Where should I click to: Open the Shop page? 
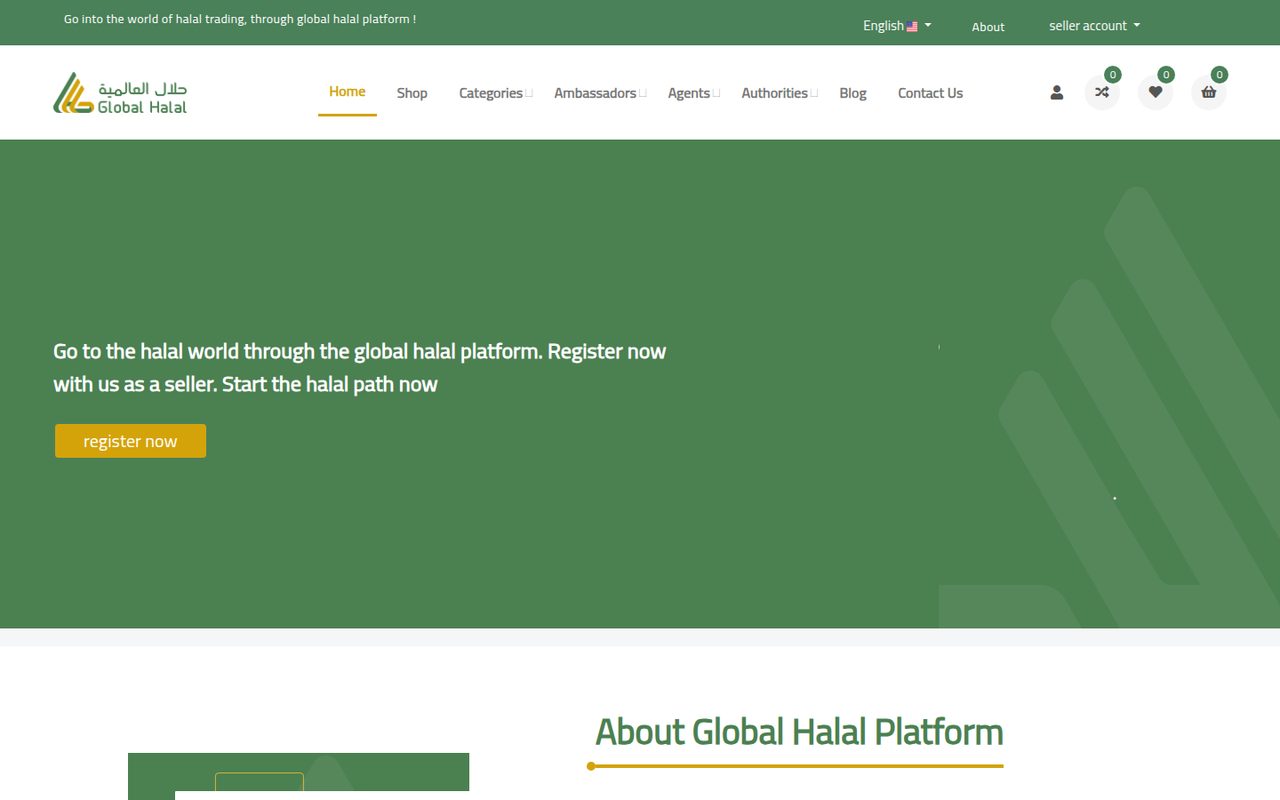click(x=412, y=93)
